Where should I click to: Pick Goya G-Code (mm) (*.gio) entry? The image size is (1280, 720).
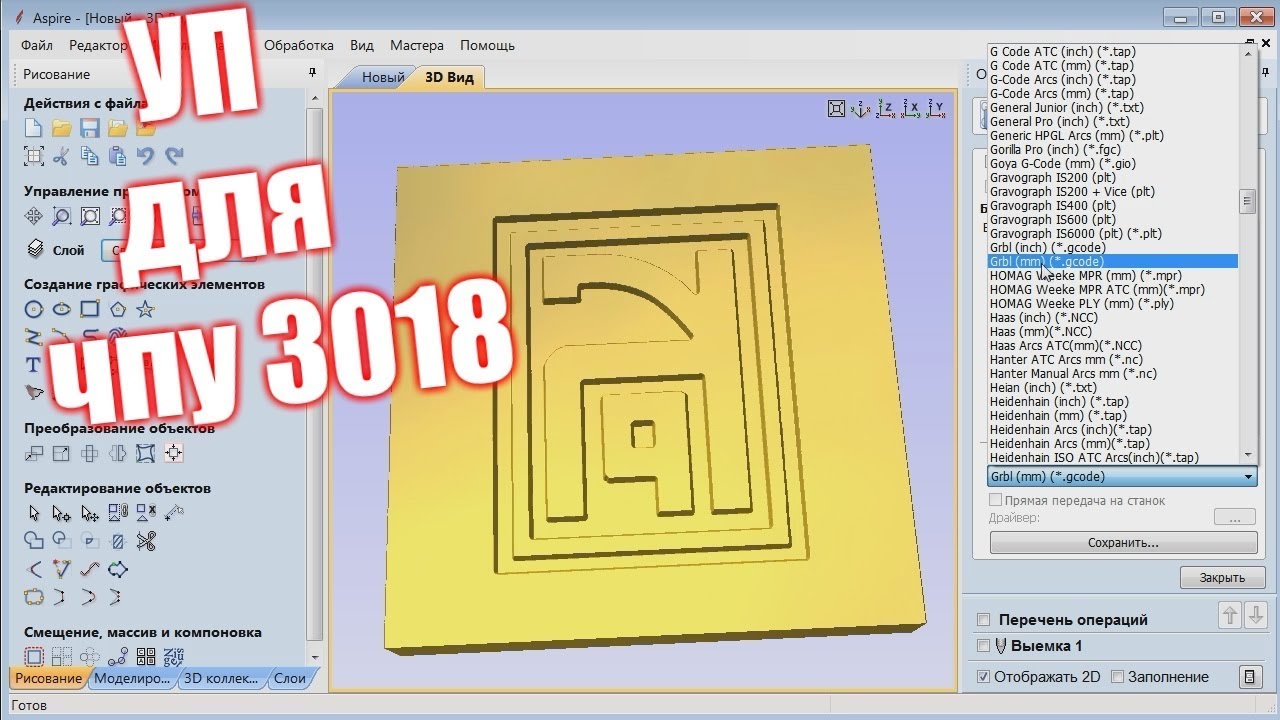1112,163
